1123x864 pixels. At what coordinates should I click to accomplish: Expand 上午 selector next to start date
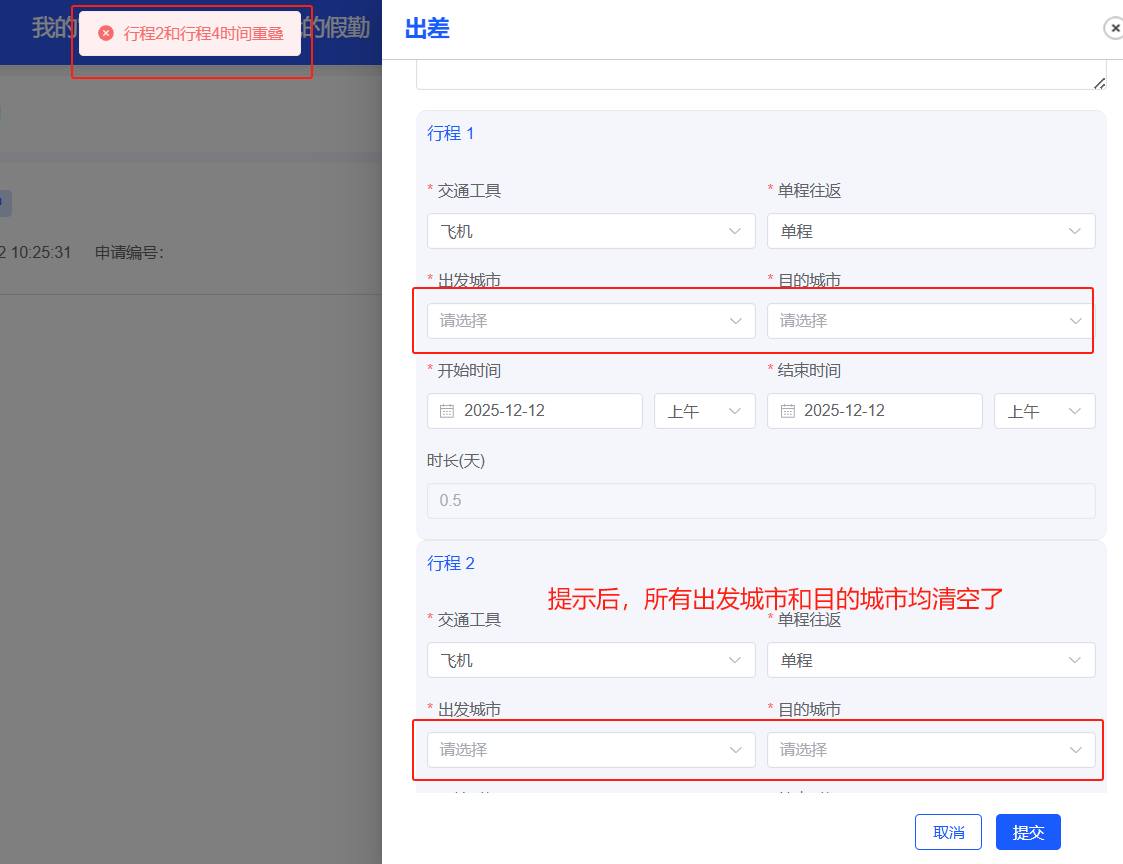pyautogui.click(x=704, y=411)
